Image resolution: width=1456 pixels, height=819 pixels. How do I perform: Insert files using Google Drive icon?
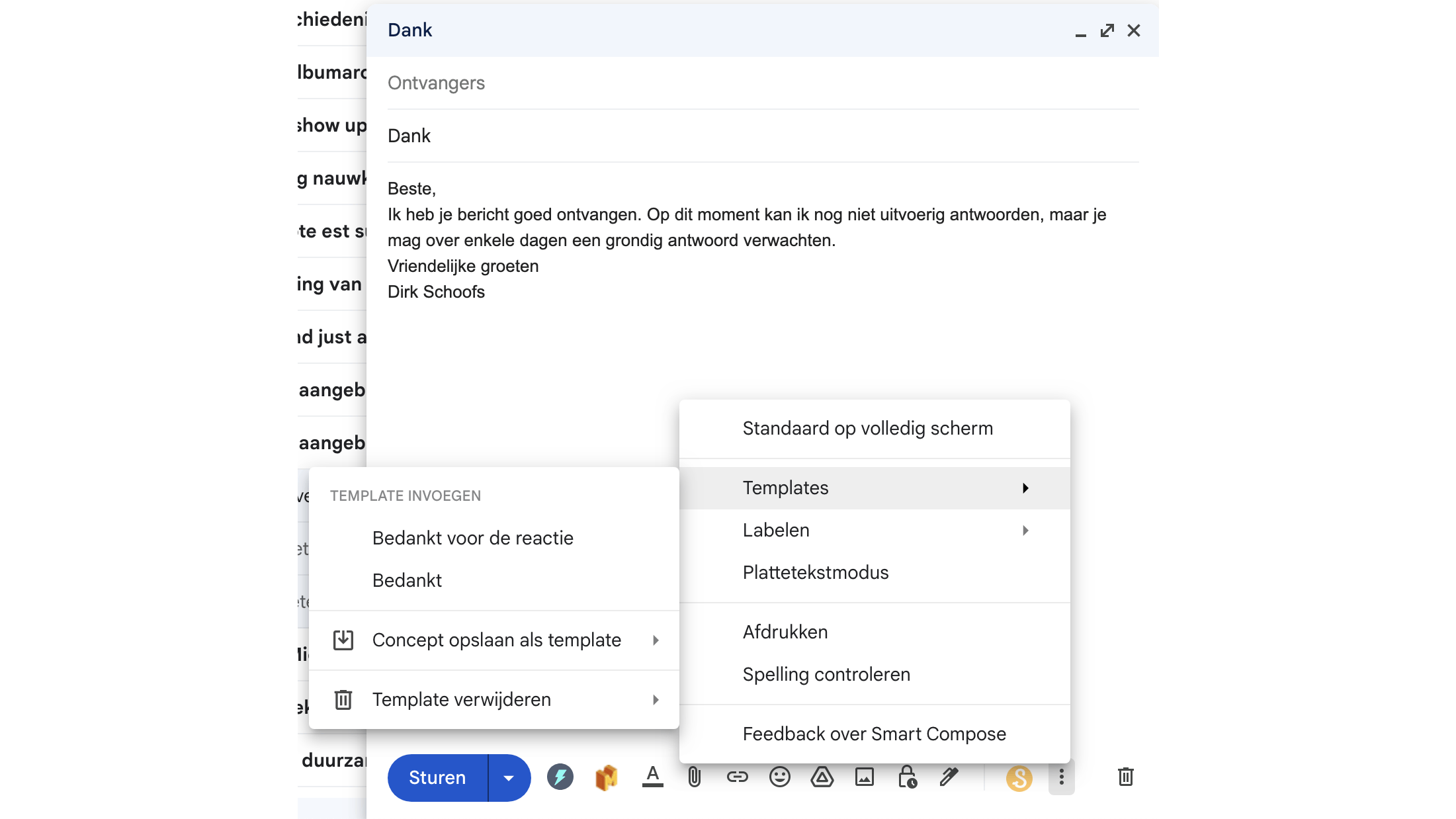point(822,777)
